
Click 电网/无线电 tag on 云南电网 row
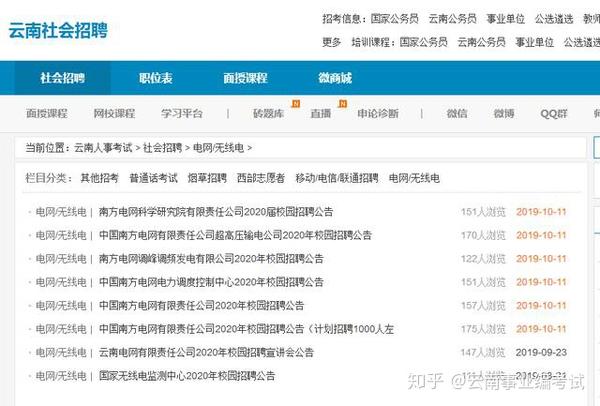pyautogui.click(x=61, y=352)
